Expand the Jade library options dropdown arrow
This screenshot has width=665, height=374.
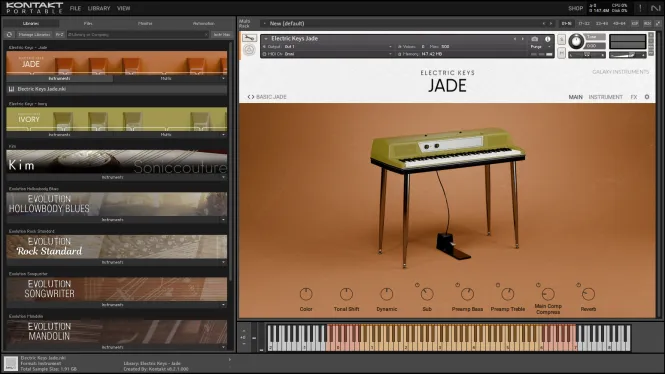tap(223, 78)
